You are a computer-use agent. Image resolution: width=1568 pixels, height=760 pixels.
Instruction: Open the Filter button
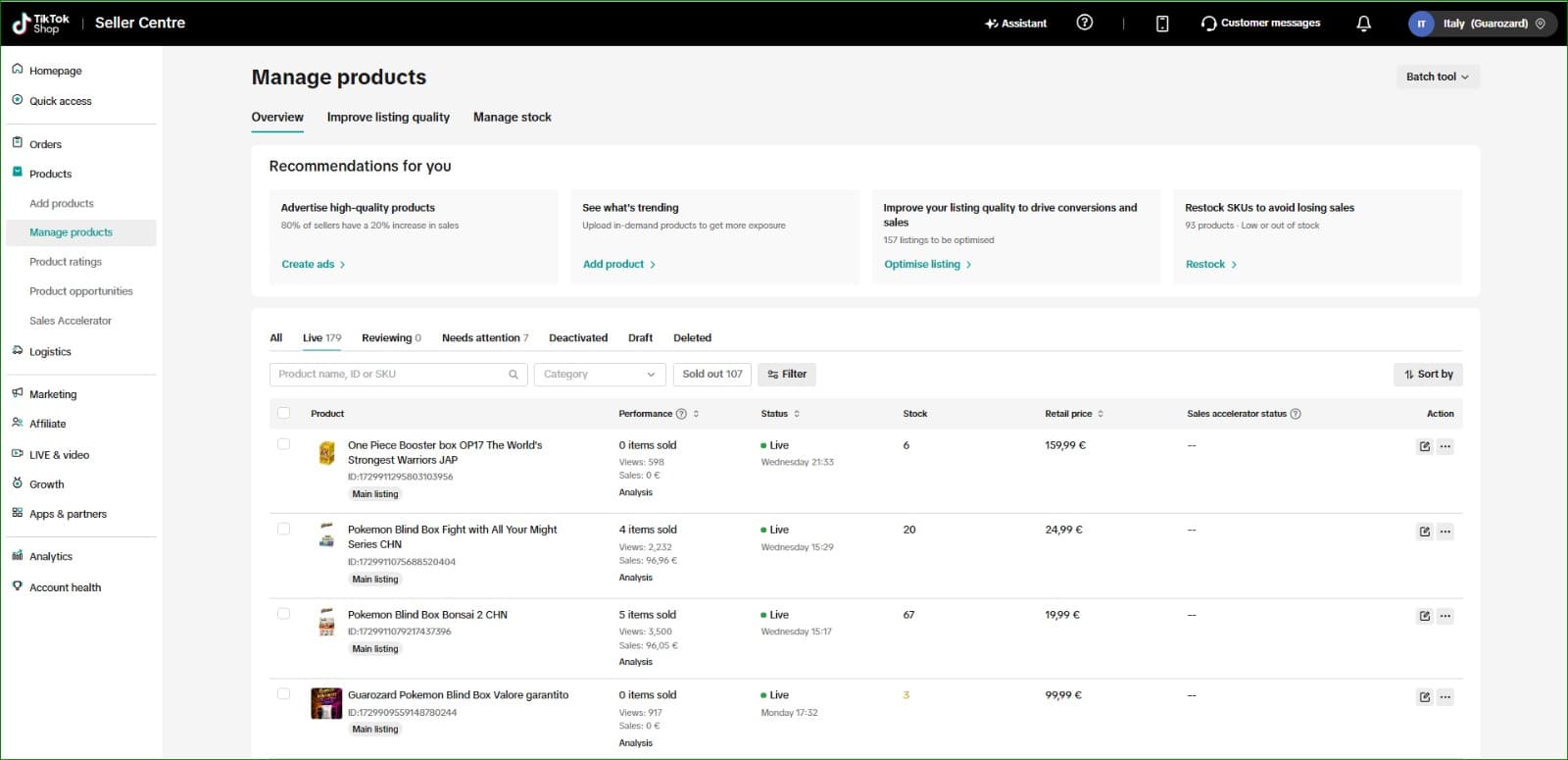(x=787, y=375)
